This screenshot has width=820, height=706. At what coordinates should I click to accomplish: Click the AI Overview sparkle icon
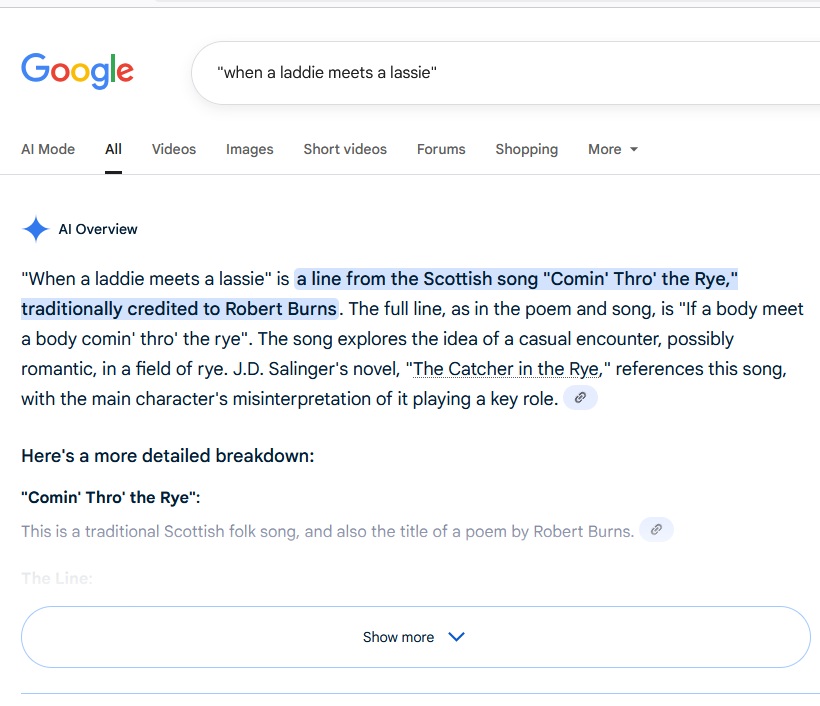[x=36, y=229]
